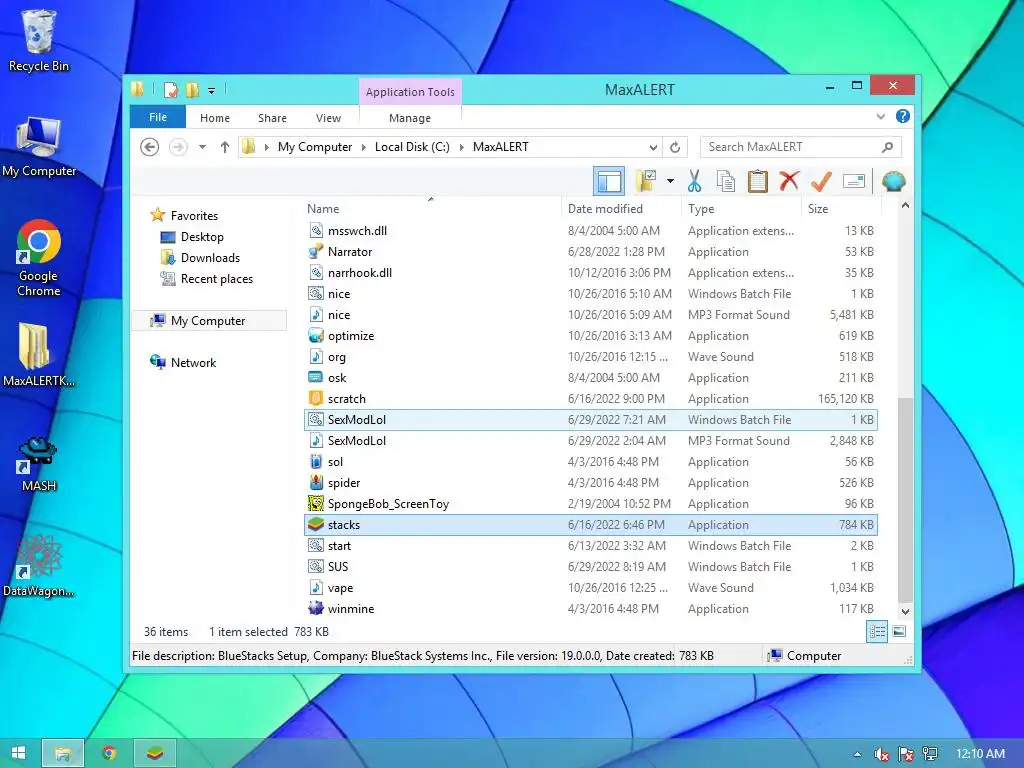
Task: Click the blue shell icon in toolbar
Action: tap(893, 182)
